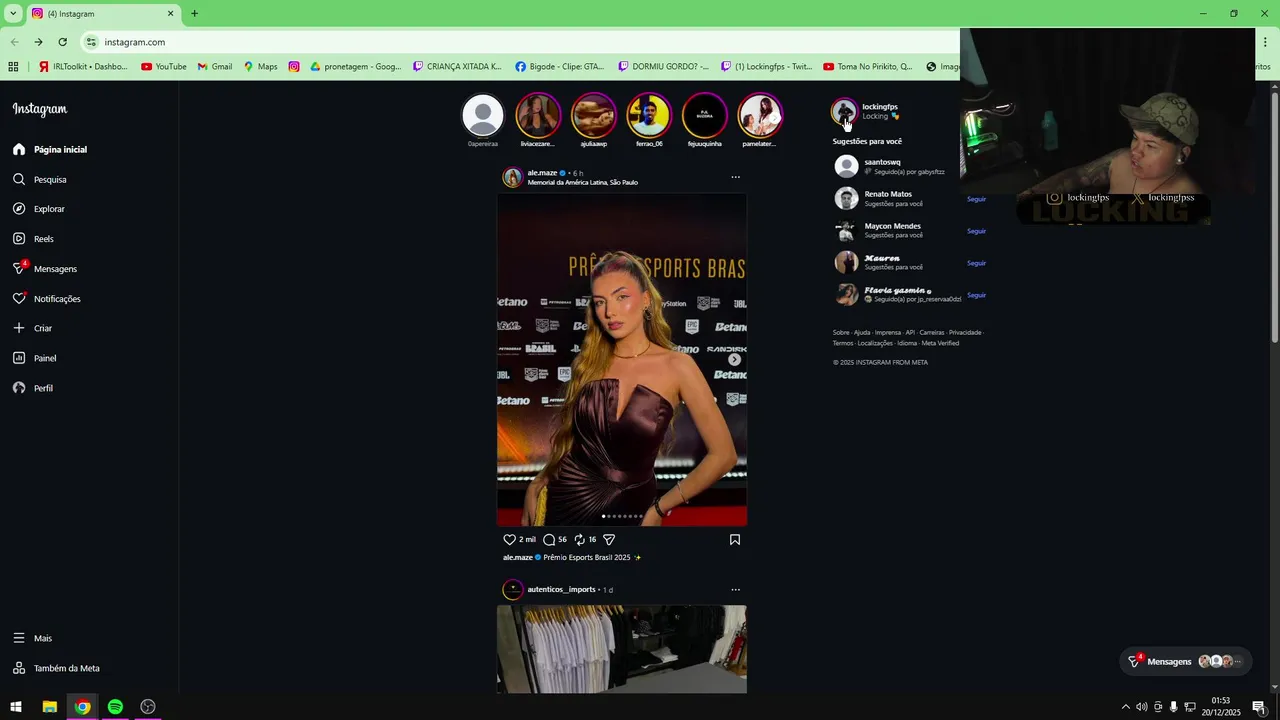Open comments on ale.maze post
This screenshot has width=1280, height=720.
(x=549, y=539)
